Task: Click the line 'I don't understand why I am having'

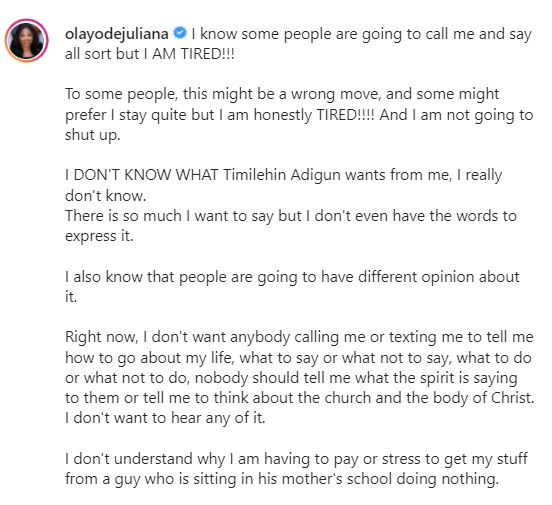Action: tap(296, 459)
